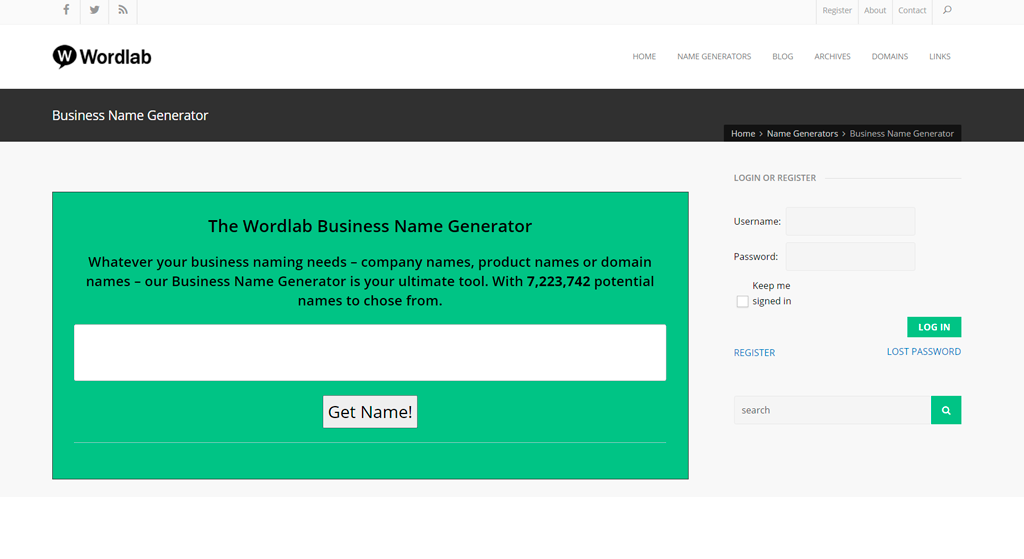Click the LOG IN button
1024x559 pixels.
pos(934,327)
